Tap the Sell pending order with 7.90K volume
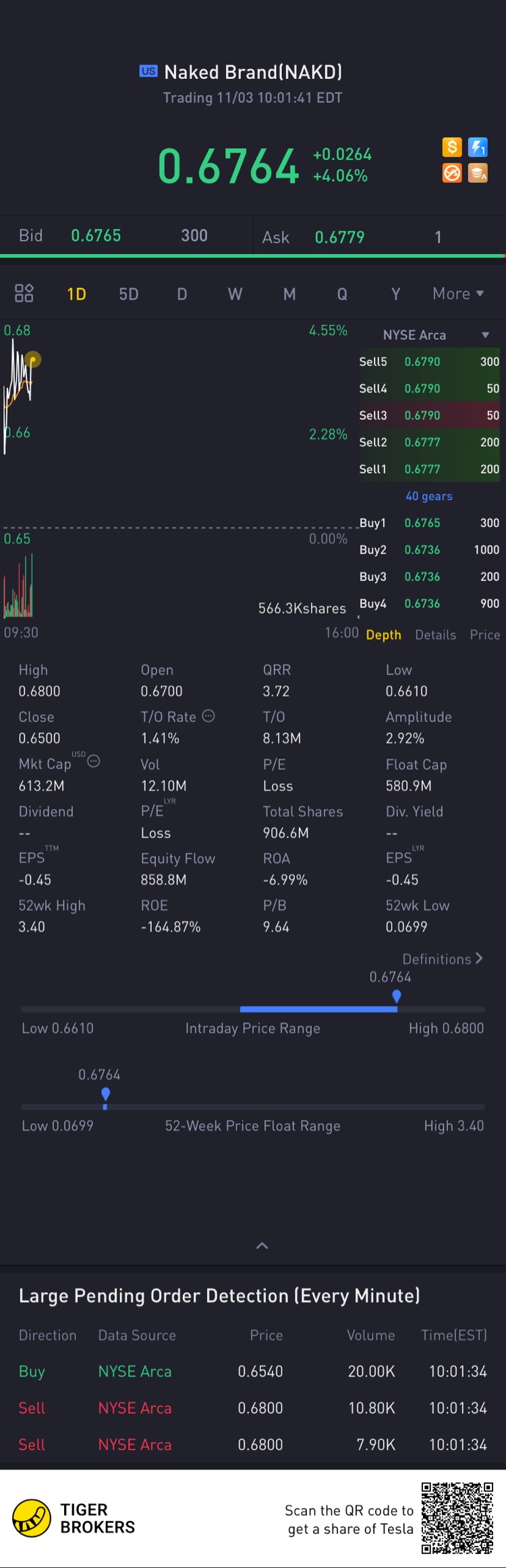 coord(253,1444)
